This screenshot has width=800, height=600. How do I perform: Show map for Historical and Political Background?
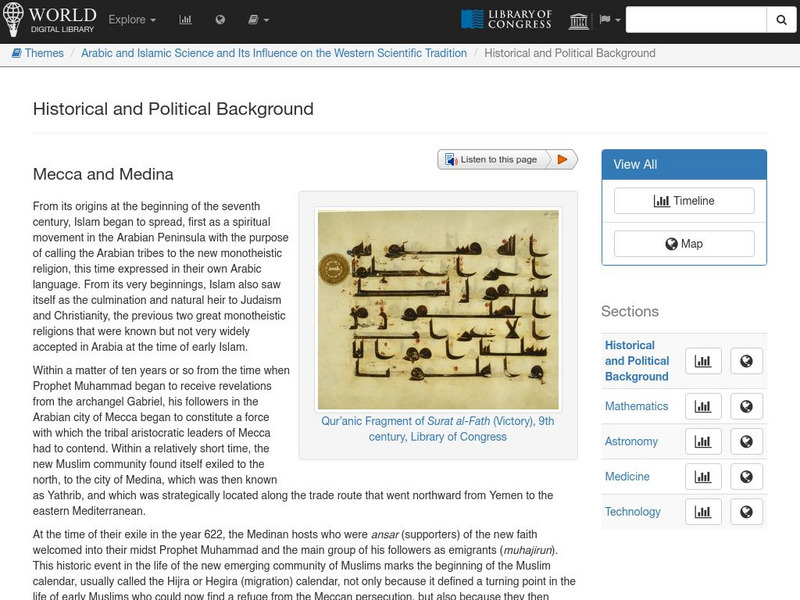point(746,361)
